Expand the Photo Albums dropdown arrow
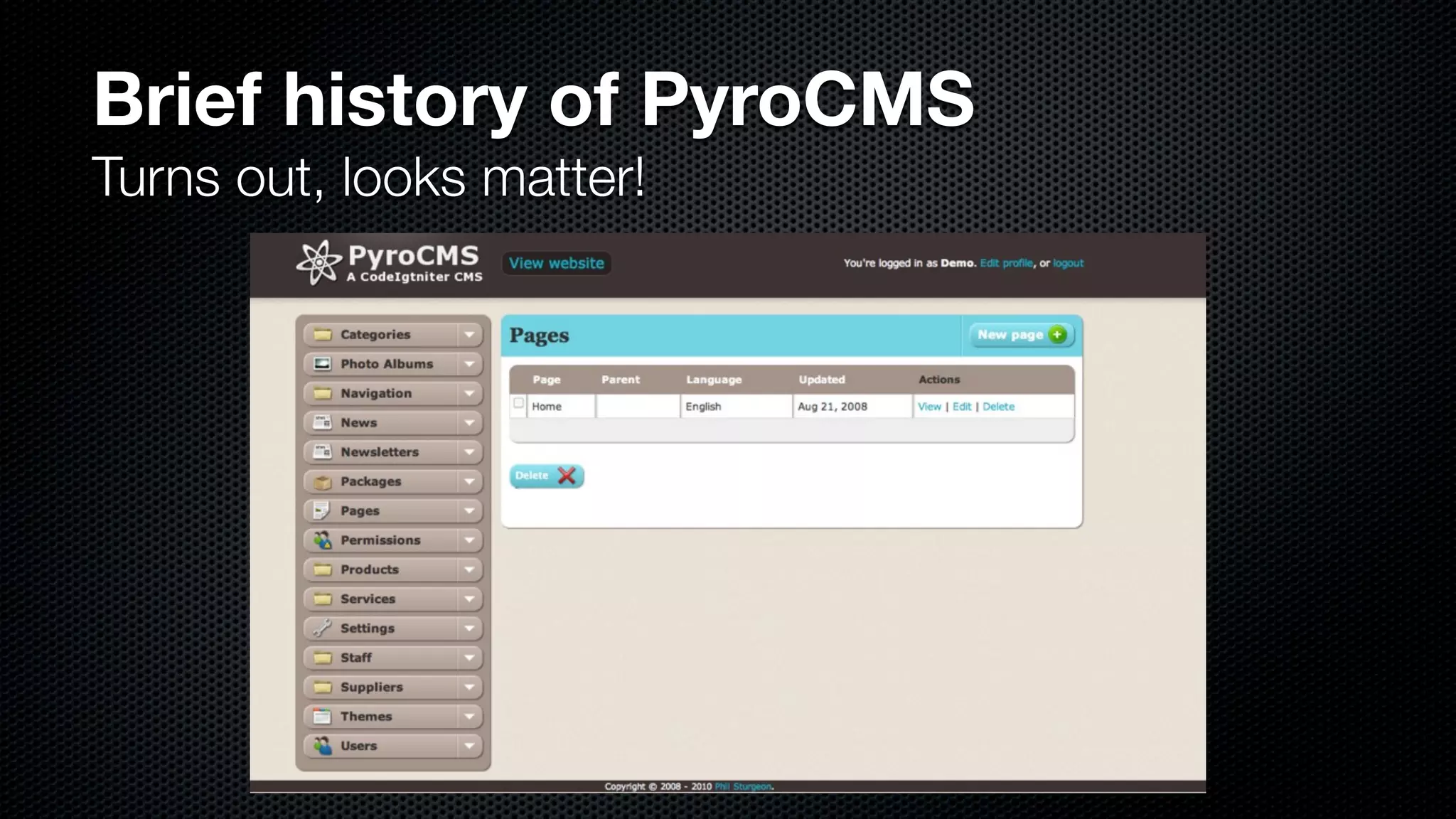This screenshot has height=819, width=1456. coord(469,363)
